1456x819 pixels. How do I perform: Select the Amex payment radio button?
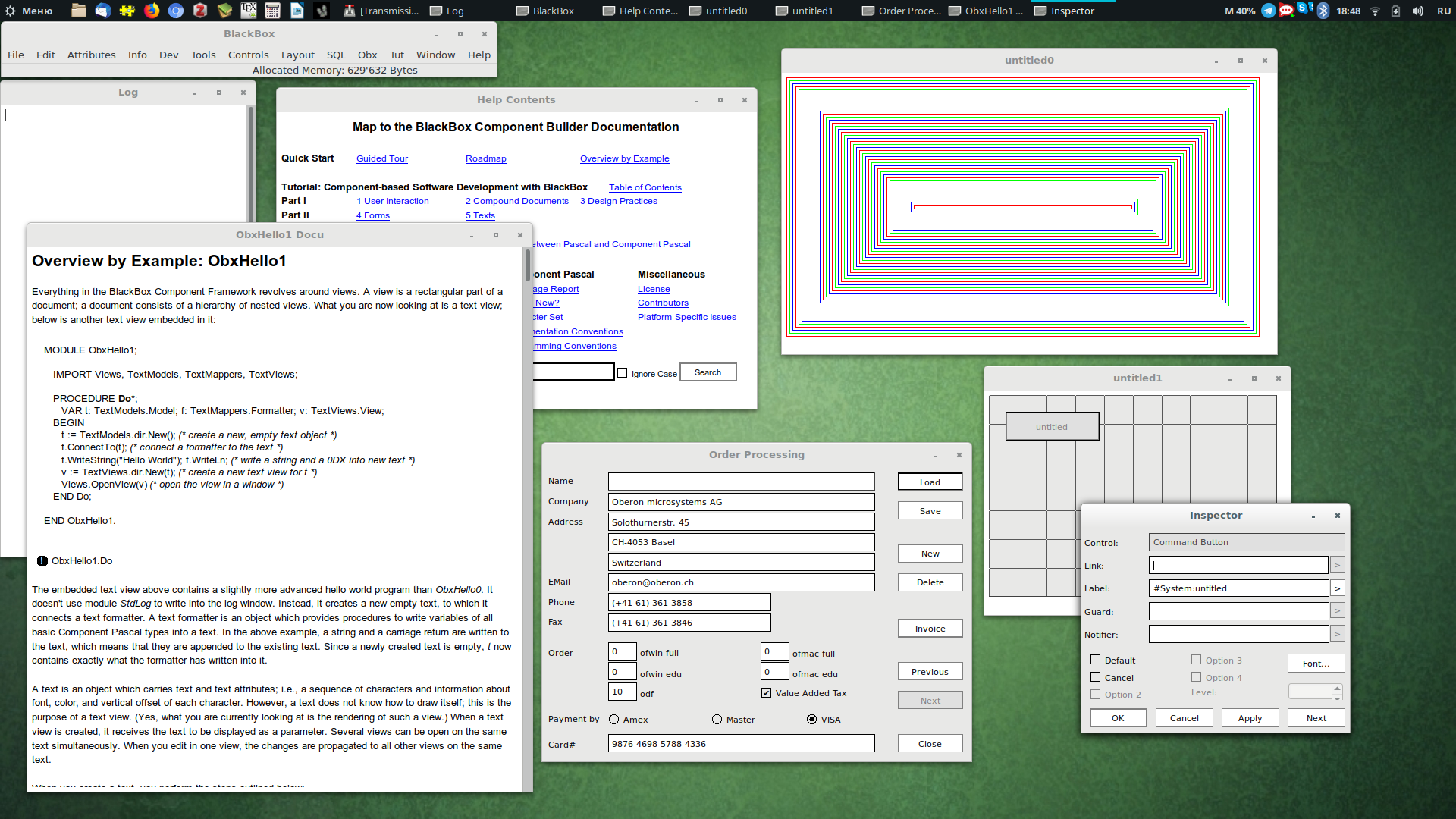click(613, 720)
